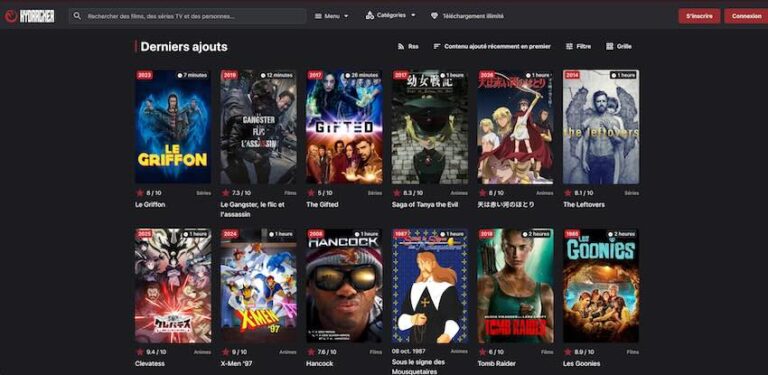Focus the Rechercher des films search field

pyautogui.click(x=187, y=16)
